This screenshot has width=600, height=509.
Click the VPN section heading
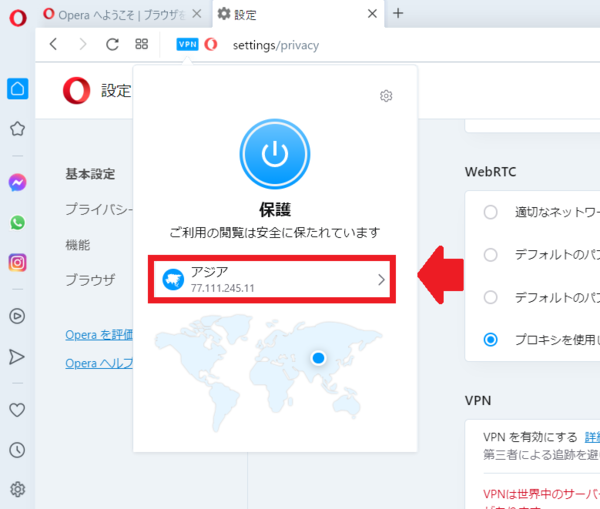pos(478,401)
